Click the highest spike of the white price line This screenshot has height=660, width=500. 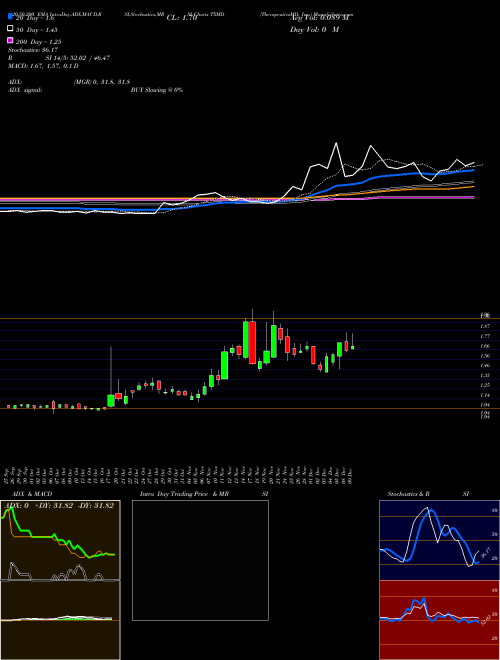click(x=336, y=144)
